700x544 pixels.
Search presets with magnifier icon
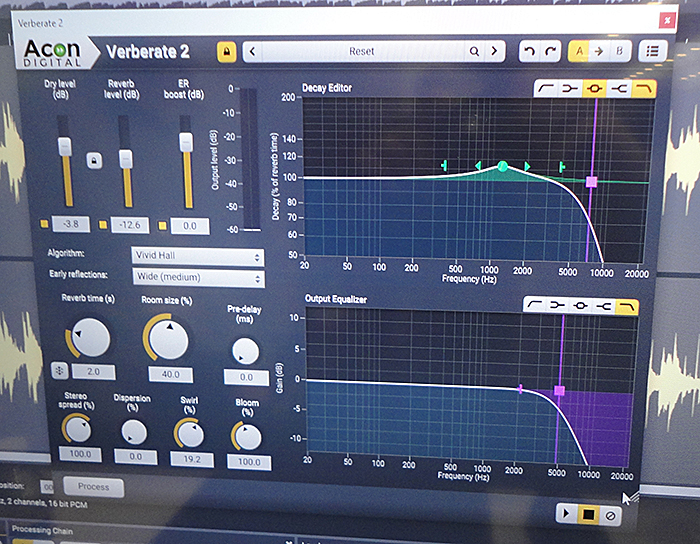[x=474, y=51]
